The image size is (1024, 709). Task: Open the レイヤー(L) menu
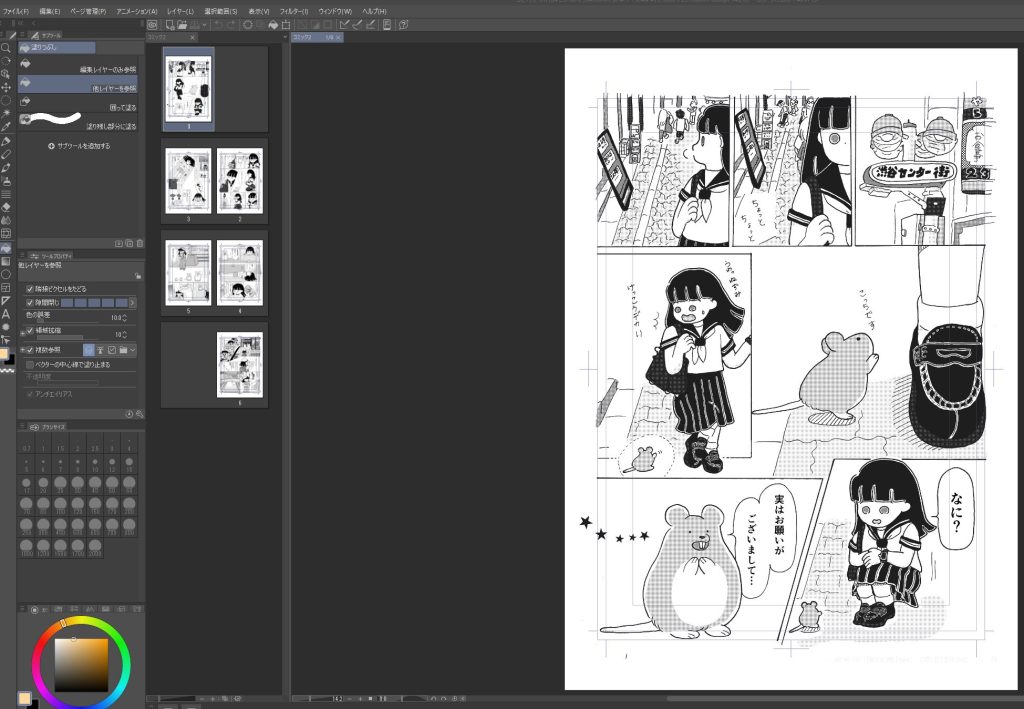(181, 10)
